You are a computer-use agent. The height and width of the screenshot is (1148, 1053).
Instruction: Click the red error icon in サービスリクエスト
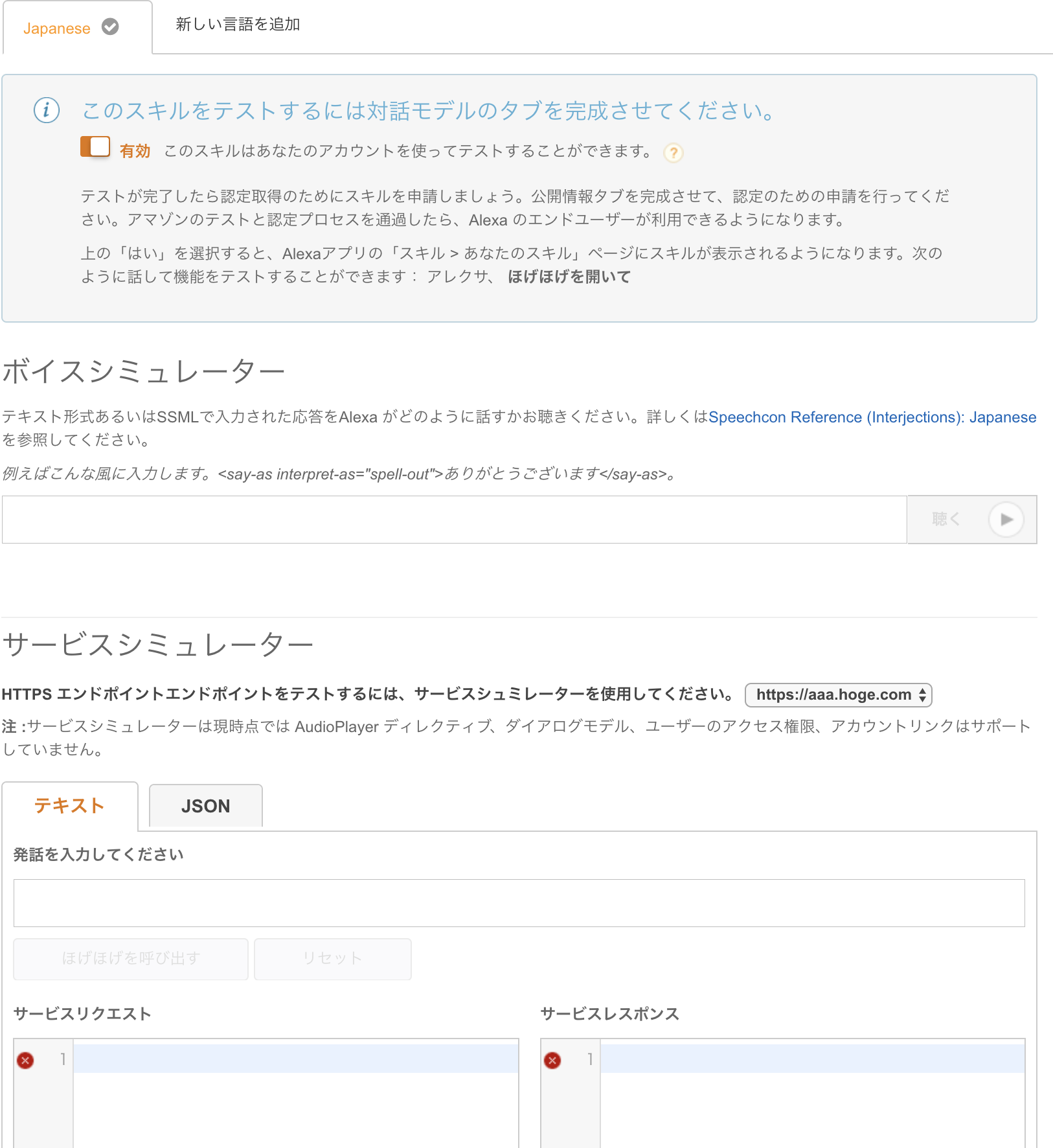pyautogui.click(x=25, y=1061)
